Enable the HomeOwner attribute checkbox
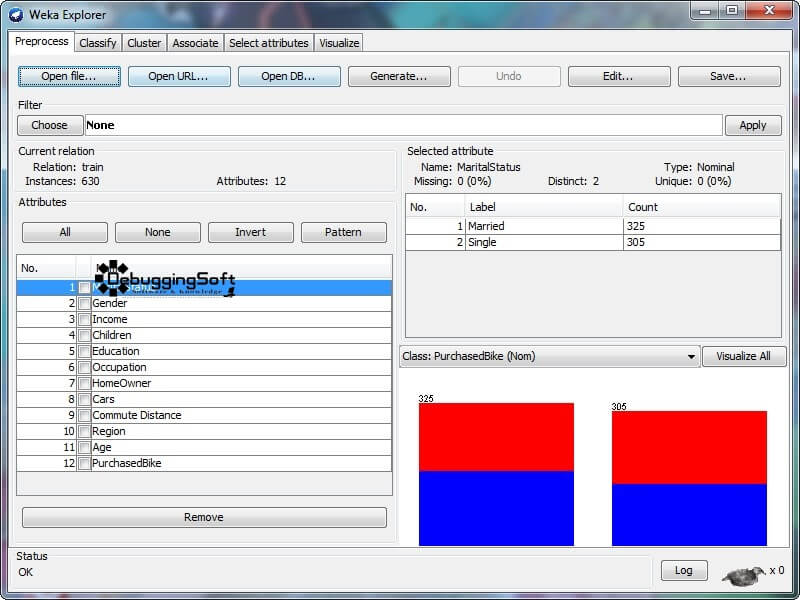The image size is (800, 600). pos(84,384)
